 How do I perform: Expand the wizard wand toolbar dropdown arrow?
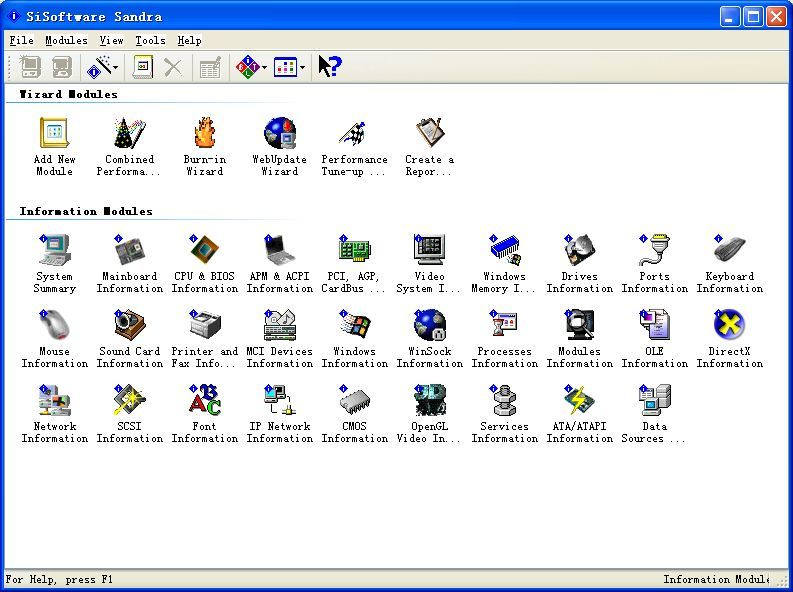pyautogui.click(x=116, y=68)
